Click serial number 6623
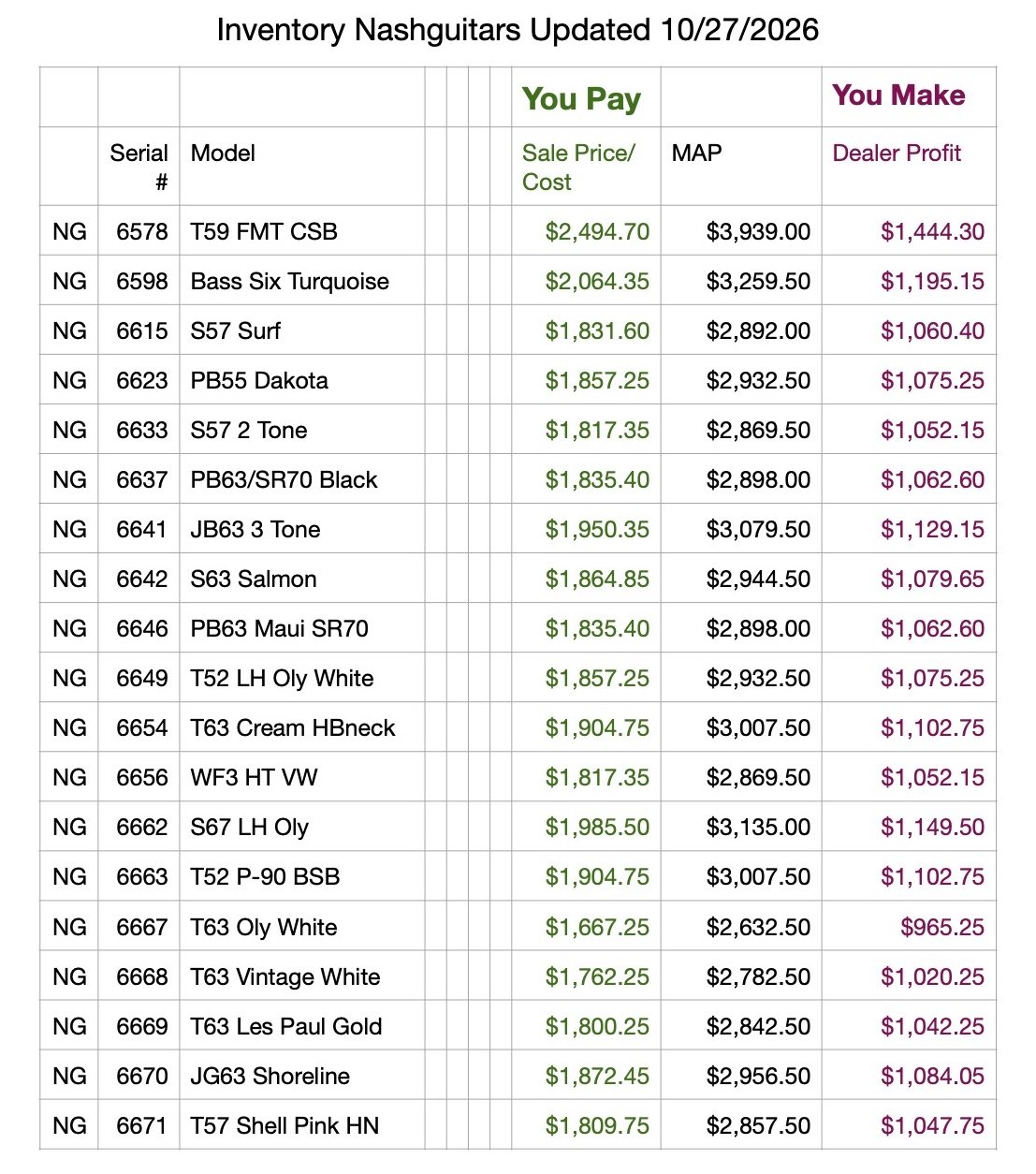 click(x=142, y=380)
